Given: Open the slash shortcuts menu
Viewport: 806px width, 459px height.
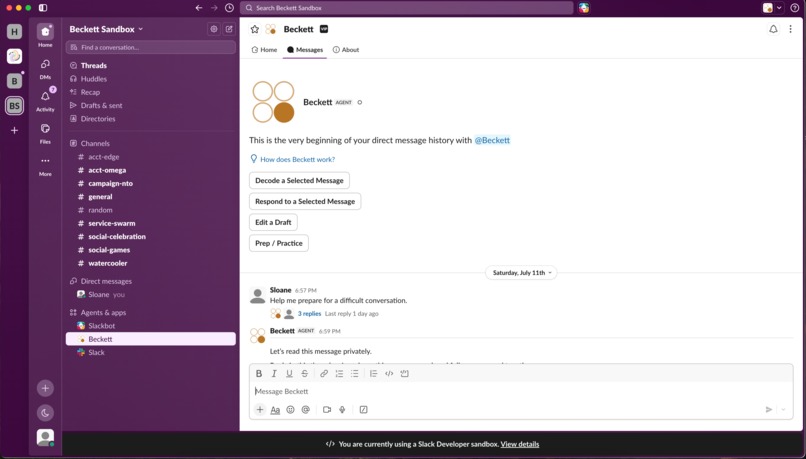Looking at the screenshot, I should (363, 410).
